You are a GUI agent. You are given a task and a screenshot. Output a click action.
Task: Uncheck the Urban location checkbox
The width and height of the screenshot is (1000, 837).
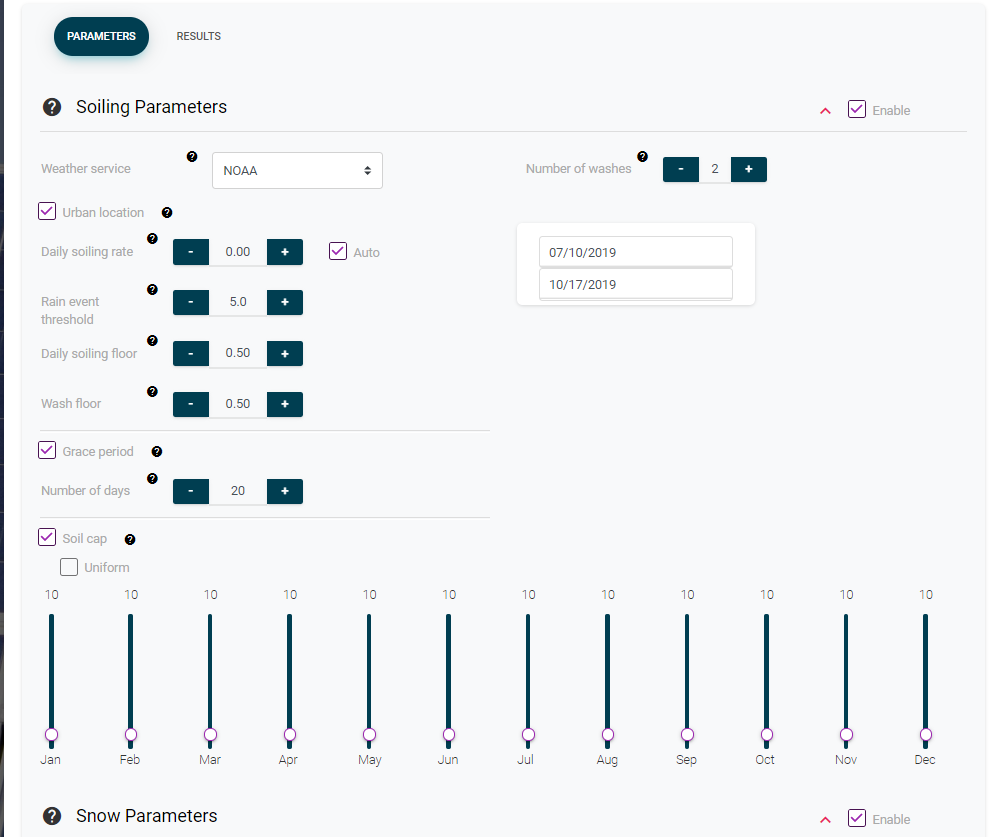coord(47,211)
